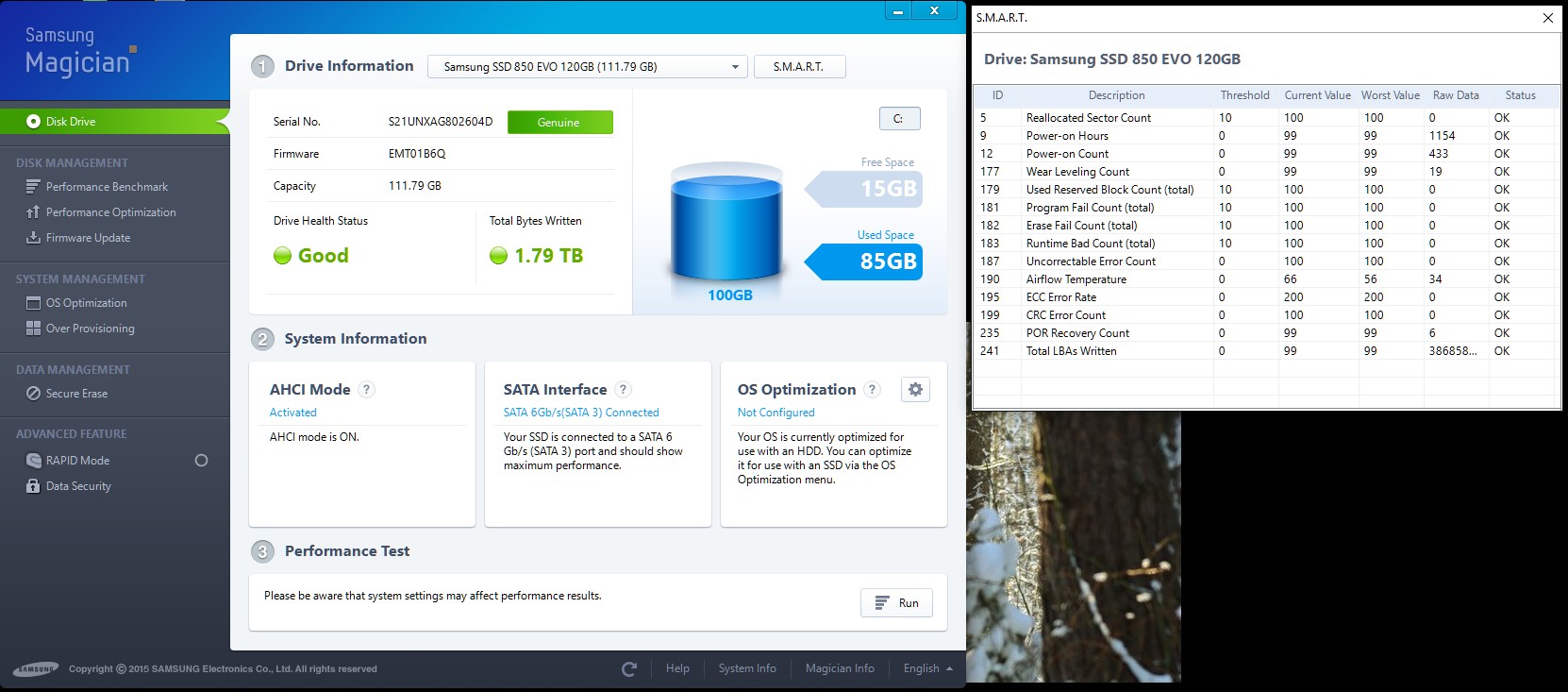The width and height of the screenshot is (1568, 692).
Task: Select Erase Fail Count (total) row
Action: pos(1266,226)
